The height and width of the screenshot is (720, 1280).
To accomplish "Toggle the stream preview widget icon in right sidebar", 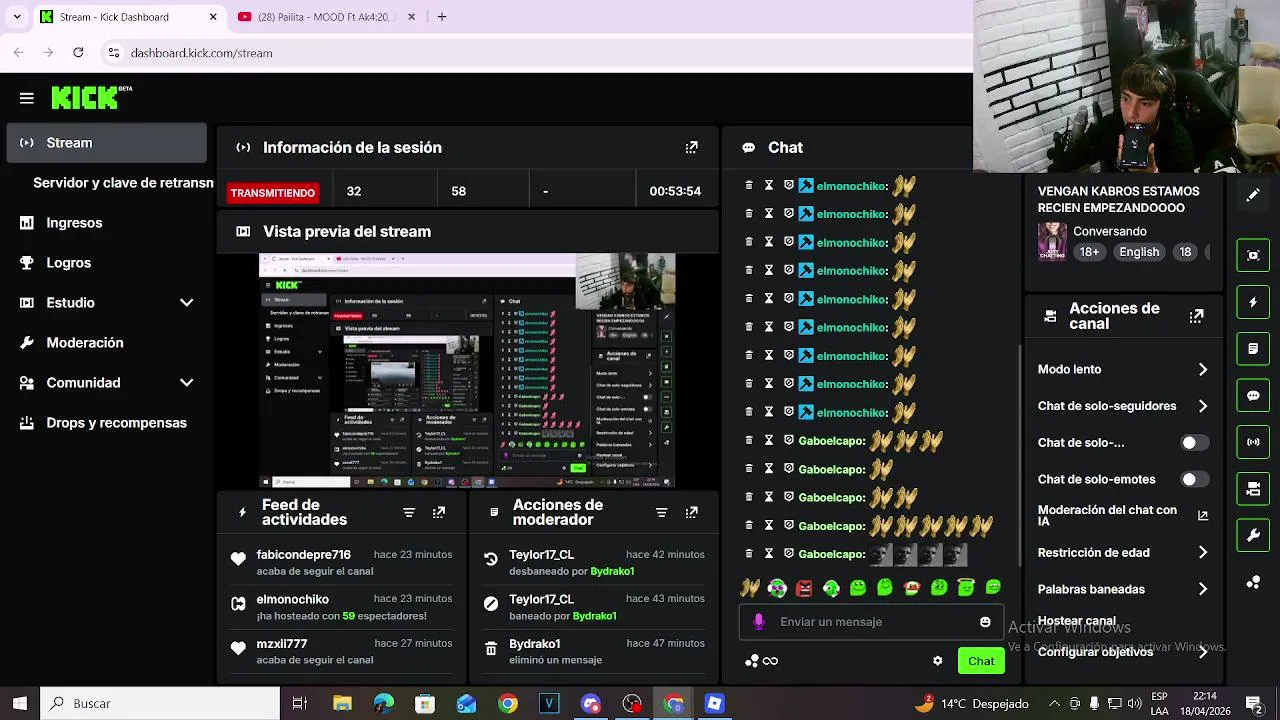I will point(1253,255).
